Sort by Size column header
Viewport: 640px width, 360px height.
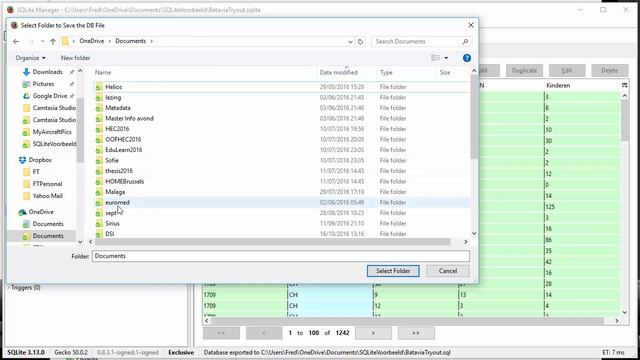445,72
